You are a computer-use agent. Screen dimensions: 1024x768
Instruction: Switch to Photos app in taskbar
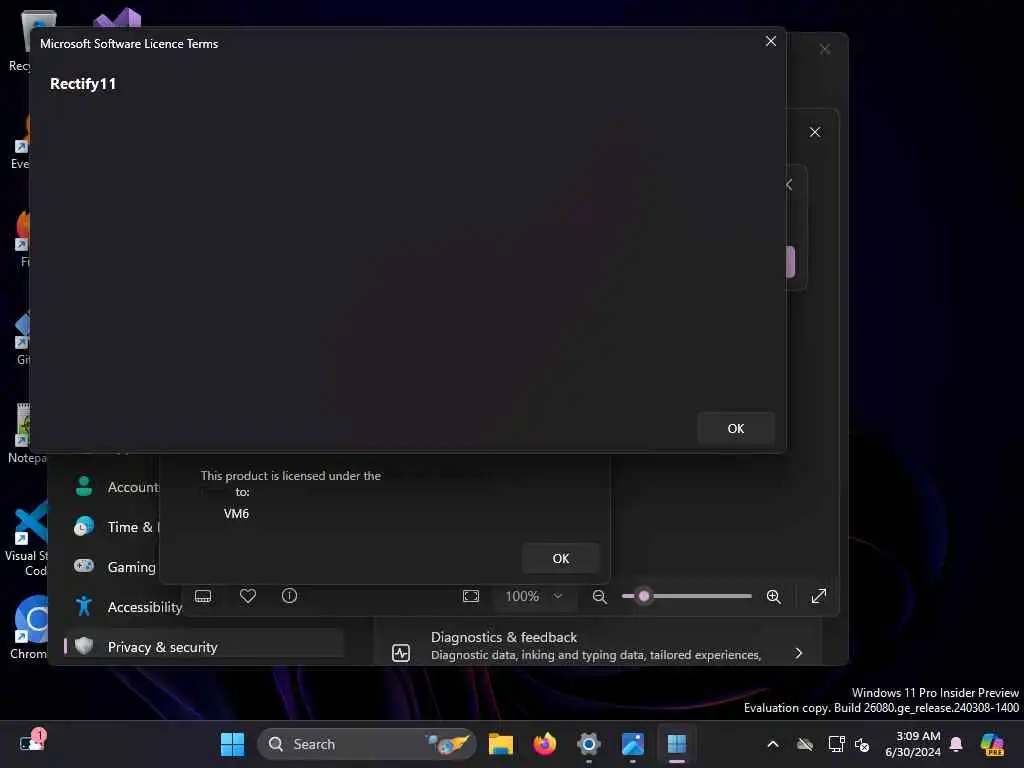click(633, 744)
